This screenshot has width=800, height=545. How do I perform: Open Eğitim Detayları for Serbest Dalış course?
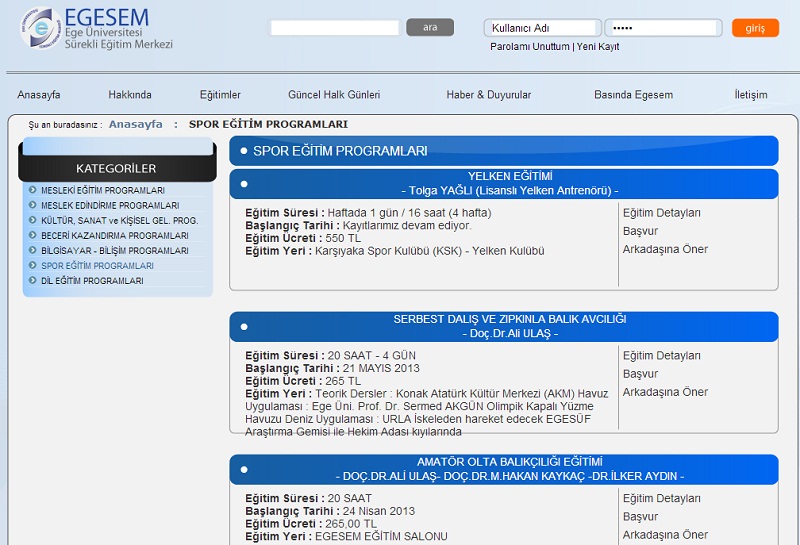point(662,356)
